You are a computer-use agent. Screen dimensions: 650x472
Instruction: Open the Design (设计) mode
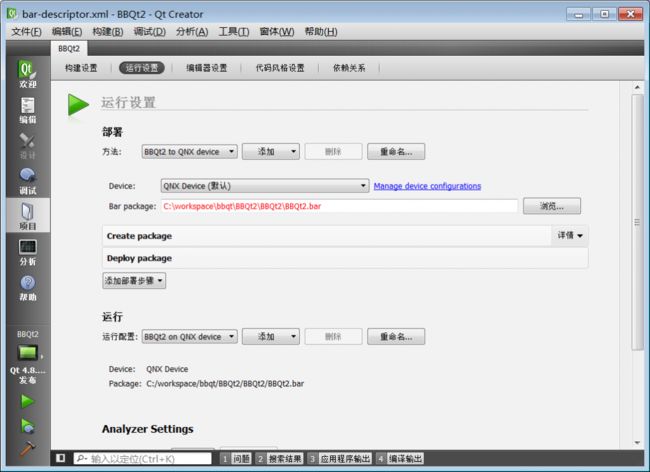tap(28, 146)
